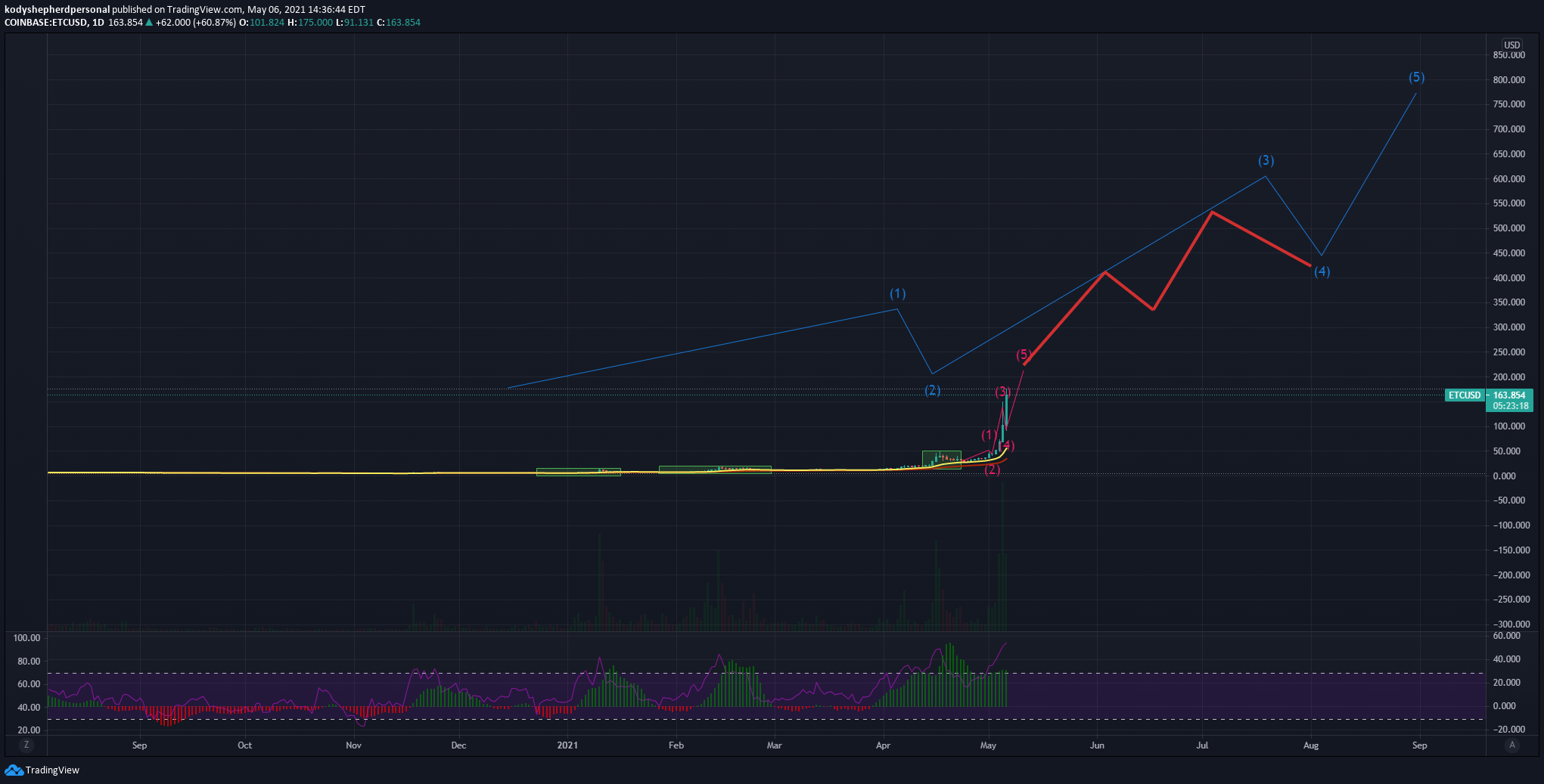Viewport: 1544px width, 784px height.
Task: Open the TradingView logo link
Action: 42,770
